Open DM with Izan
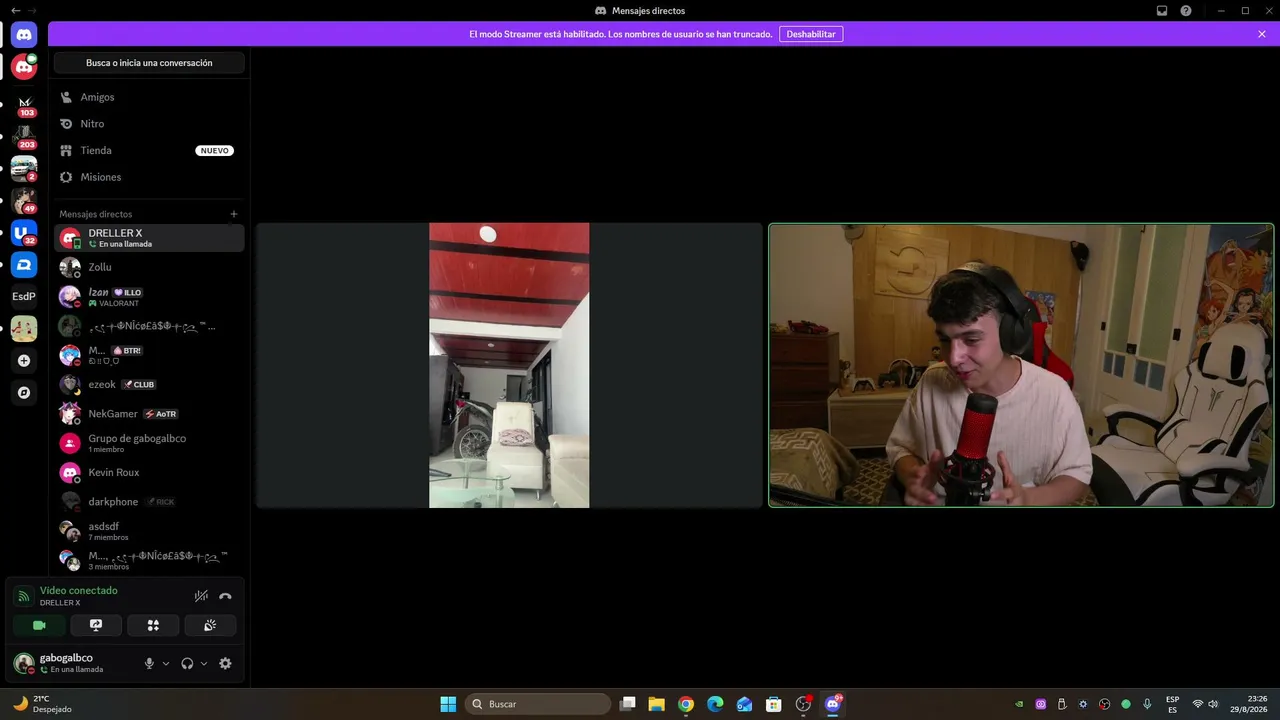 tap(149, 297)
